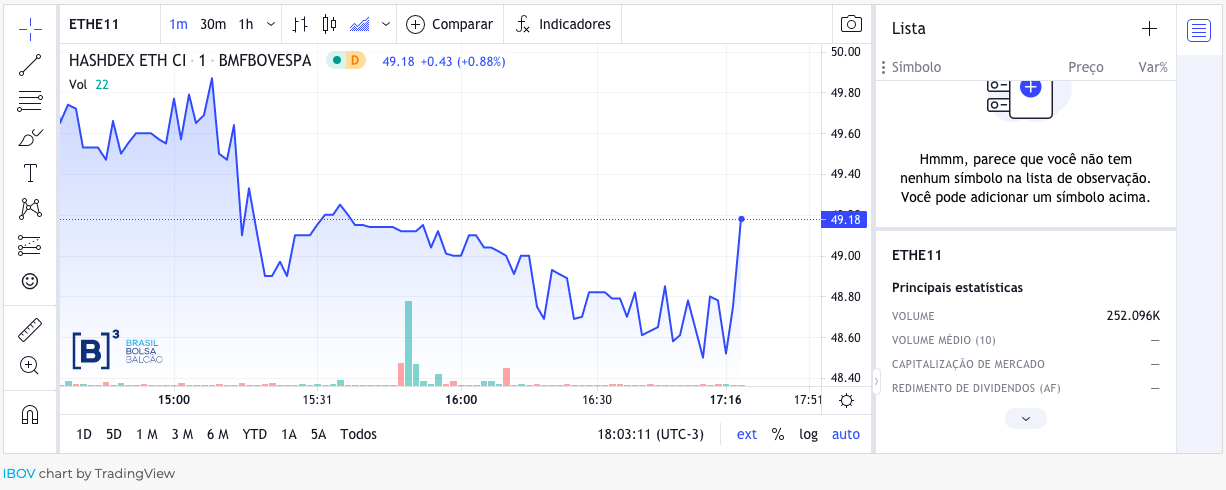Open chart settings gear icon
Image resolution: width=1226 pixels, height=490 pixels.
click(x=846, y=400)
